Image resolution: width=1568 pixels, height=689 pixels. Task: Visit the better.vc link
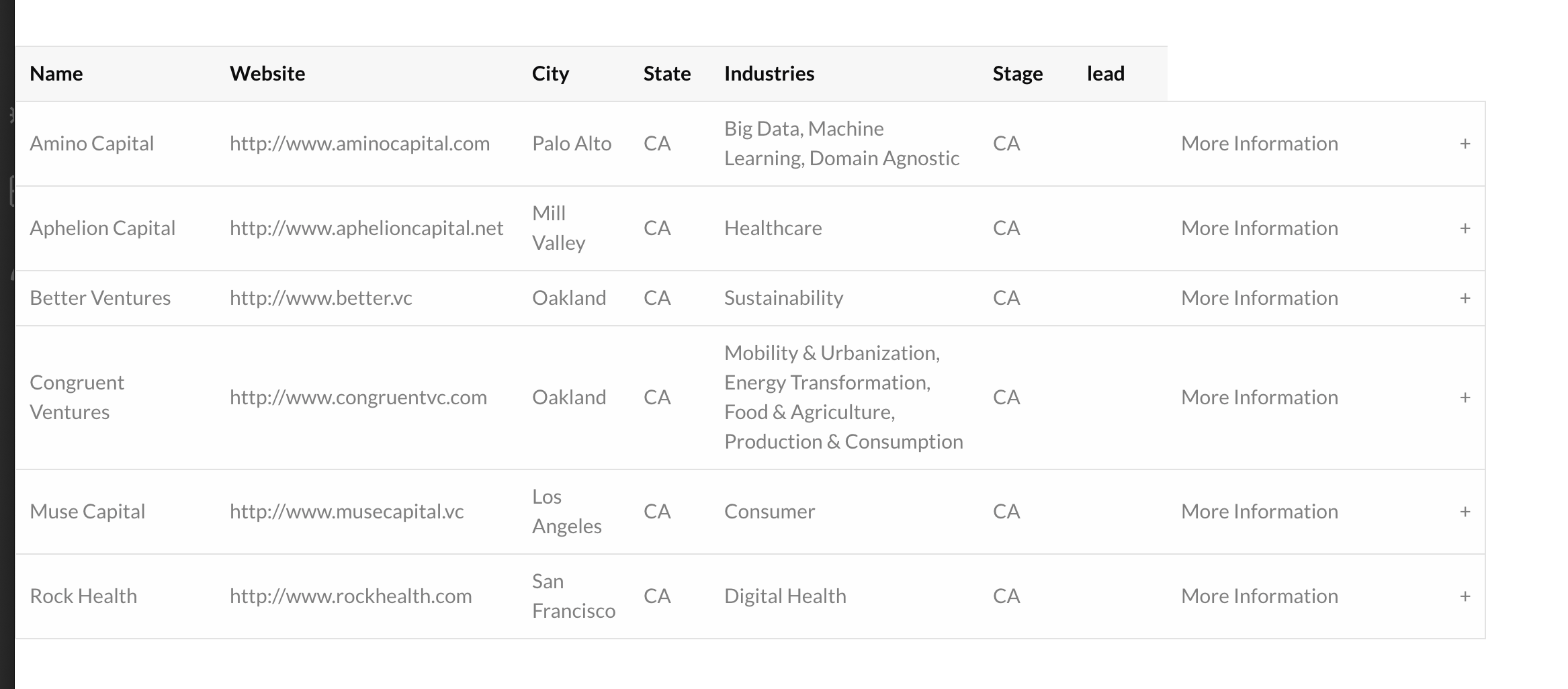point(321,298)
